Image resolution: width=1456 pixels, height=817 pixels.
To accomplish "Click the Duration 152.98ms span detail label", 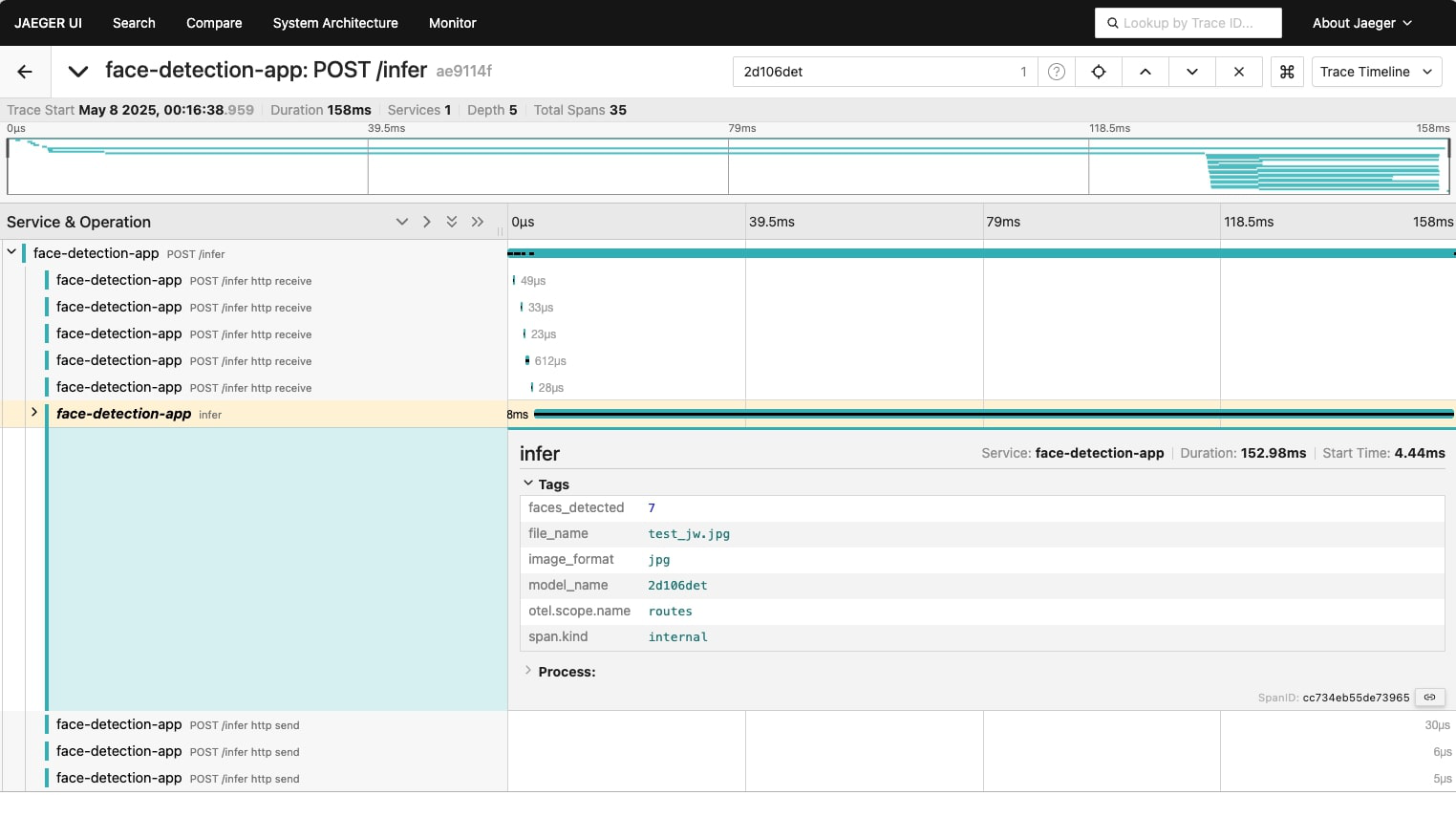I will click(x=1243, y=453).
